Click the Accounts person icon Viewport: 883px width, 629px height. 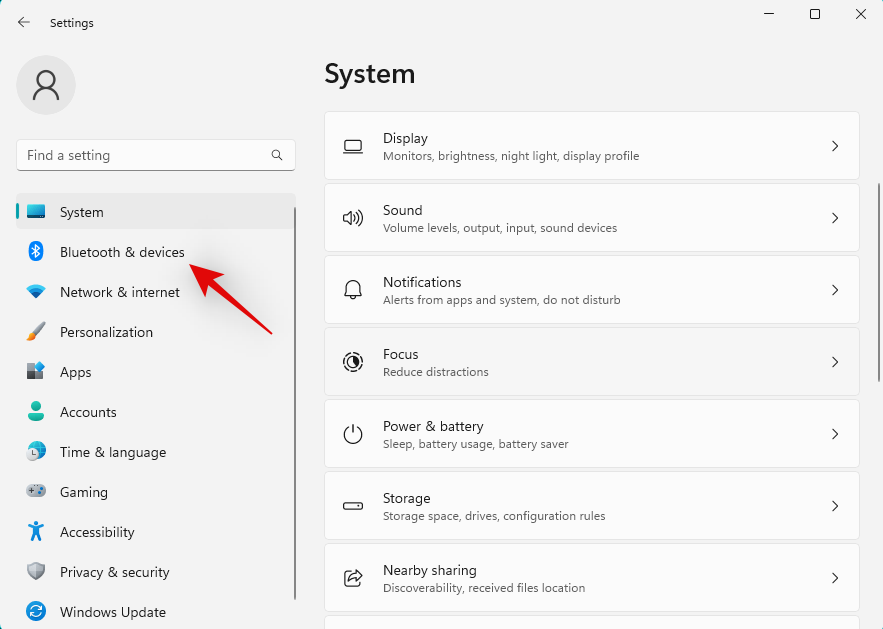(36, 411)
